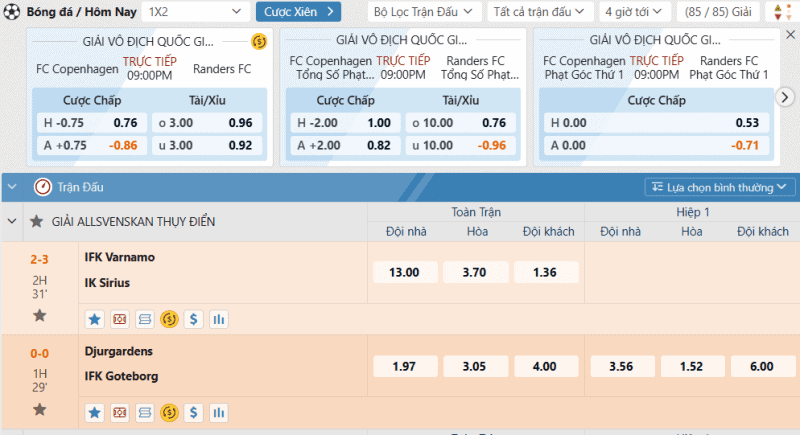Open live pitch view for IFK Varnamo match

(120, 319)
